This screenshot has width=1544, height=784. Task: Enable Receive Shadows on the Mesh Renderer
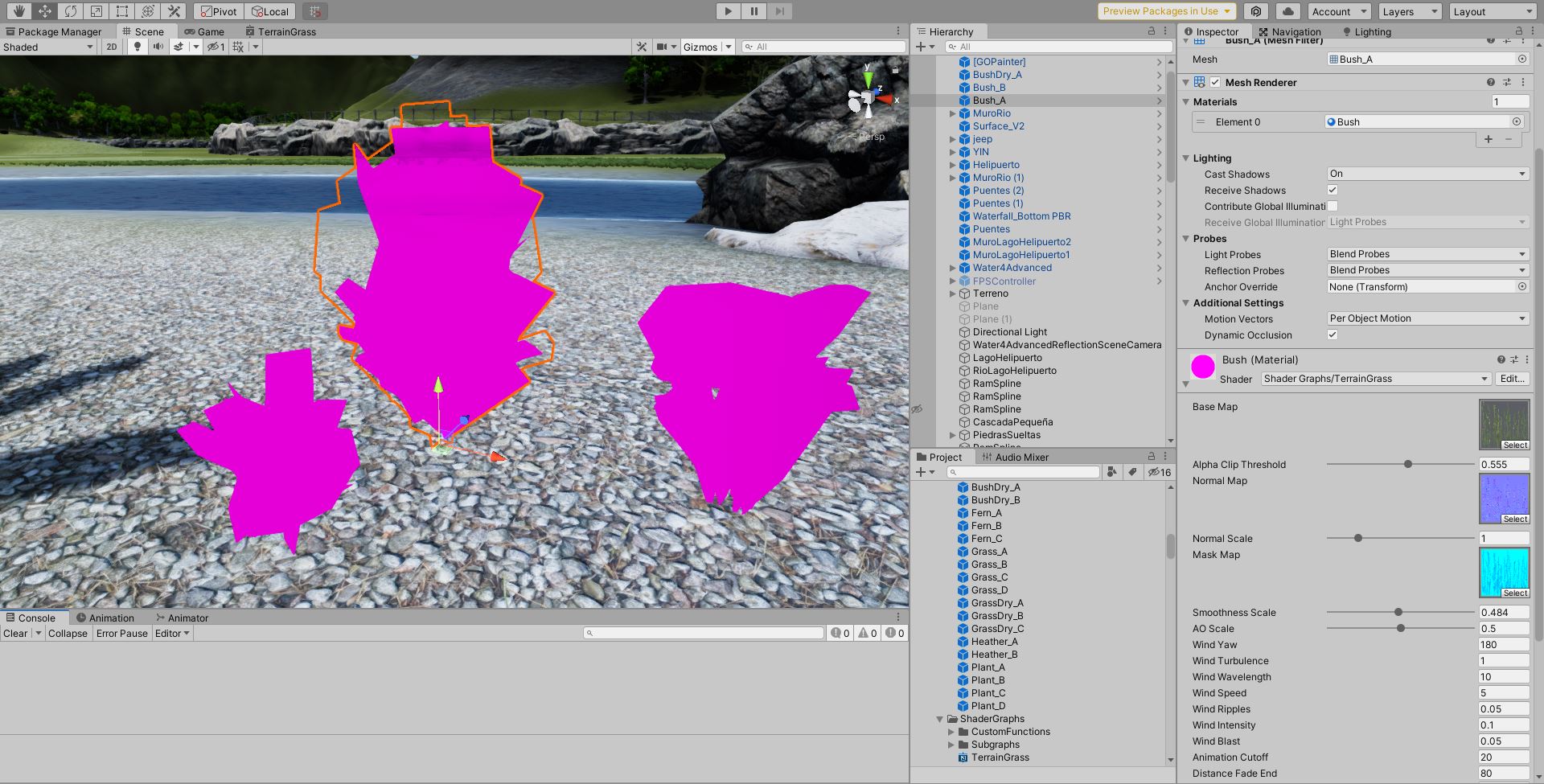(x=1332, y=190)
